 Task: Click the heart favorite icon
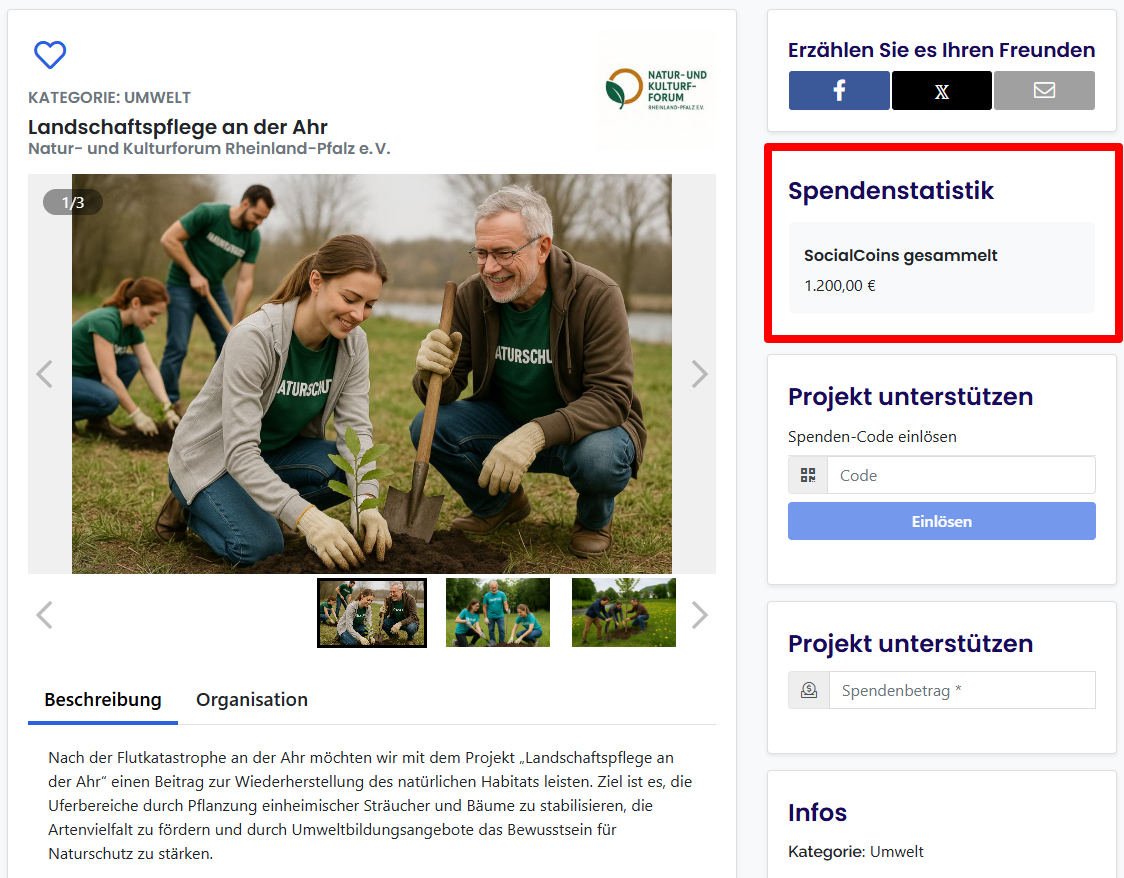[x=50, y=55]
